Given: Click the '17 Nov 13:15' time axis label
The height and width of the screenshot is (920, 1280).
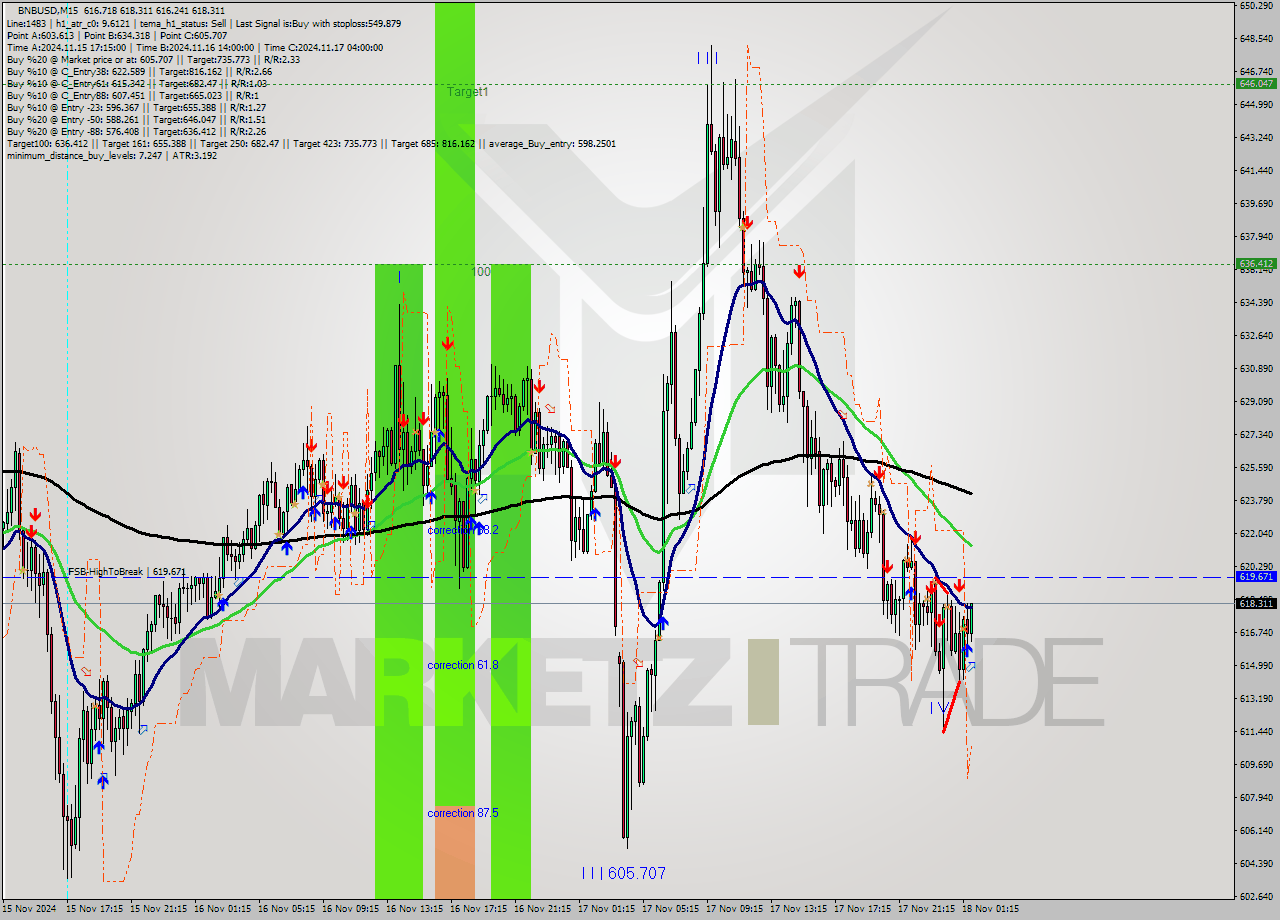Looking at the screenshot, I should pos(799,909).
